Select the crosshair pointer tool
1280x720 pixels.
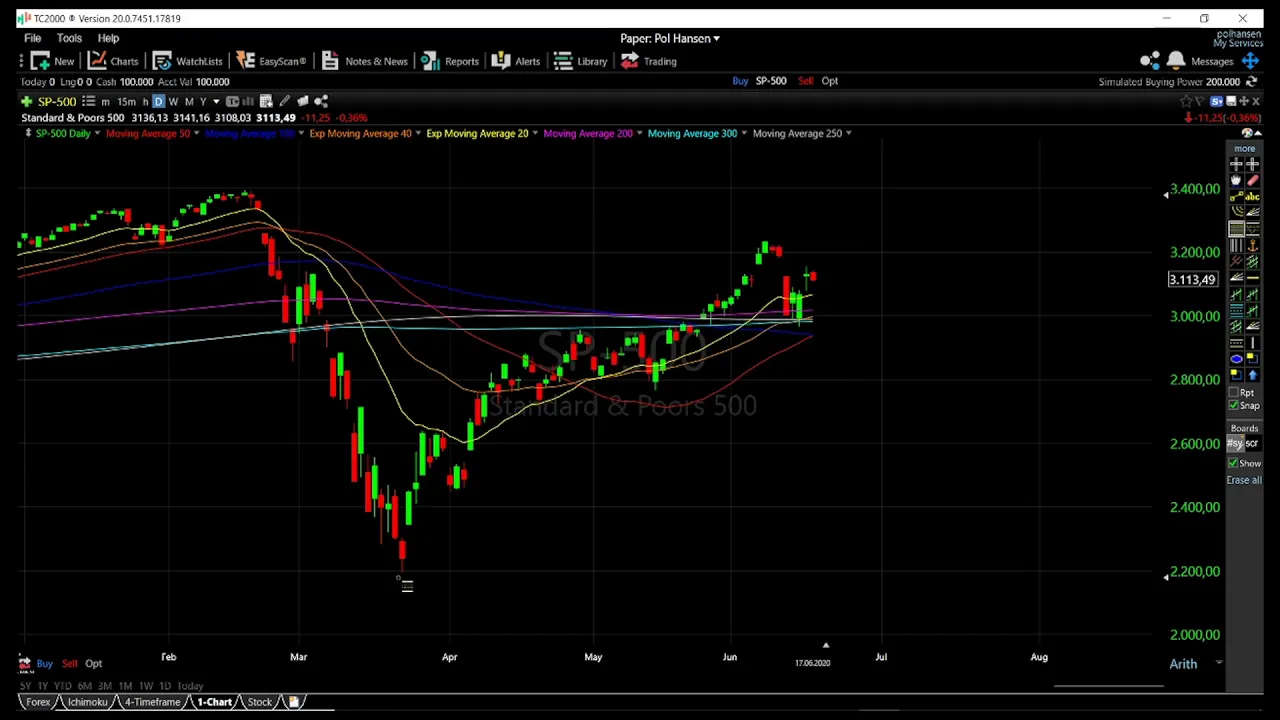point(1236,164)
